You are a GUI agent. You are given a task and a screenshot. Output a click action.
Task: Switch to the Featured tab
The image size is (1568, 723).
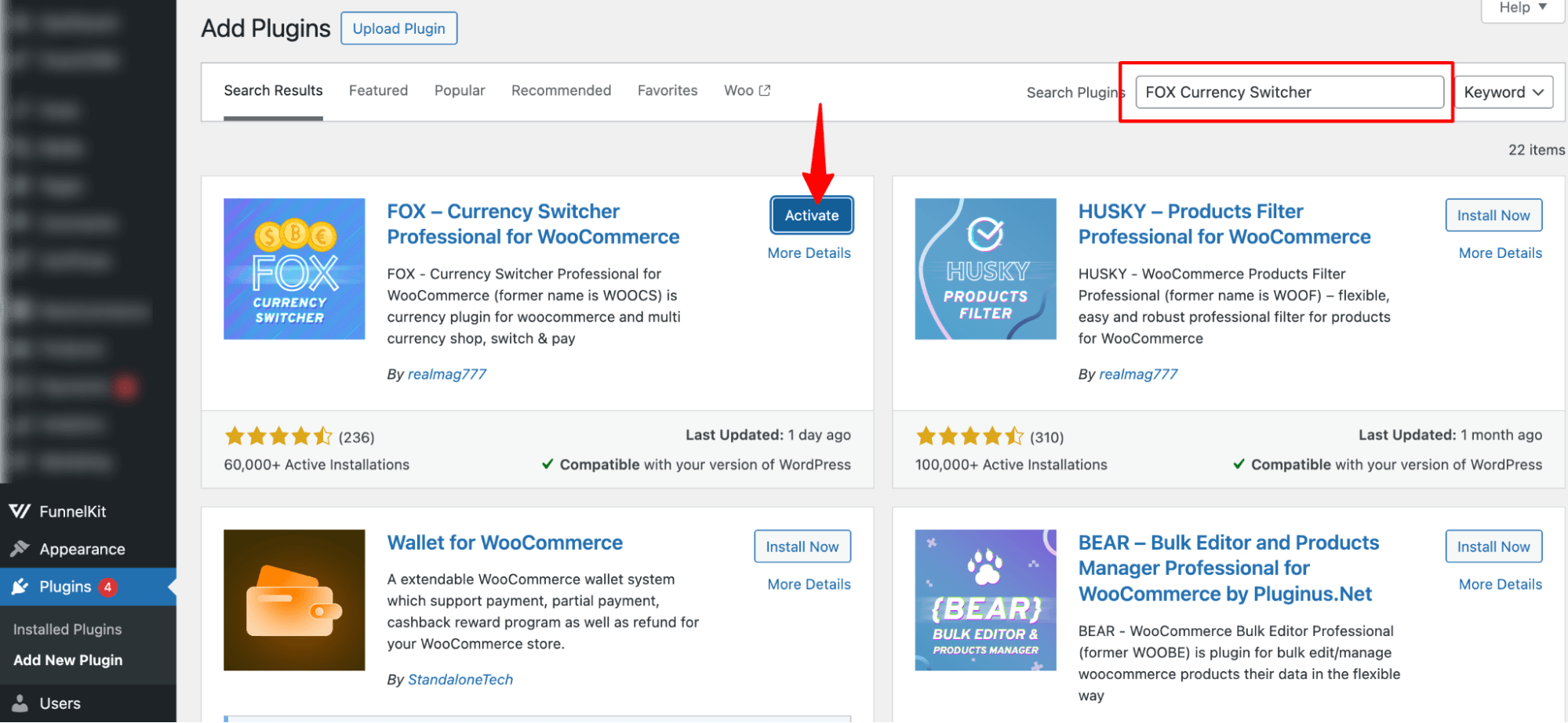pyautogui.click(x=378, y=91)
